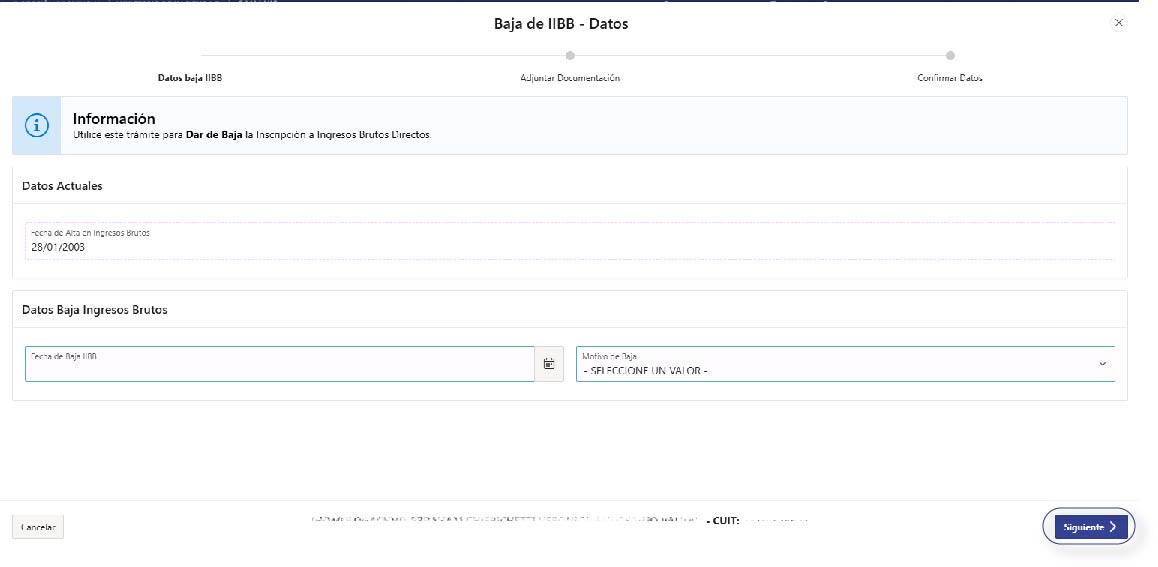The height and width of the screenshot is (567, 1158).
Task: Click the Información banner heading
Action: click(x=114, y=119)
